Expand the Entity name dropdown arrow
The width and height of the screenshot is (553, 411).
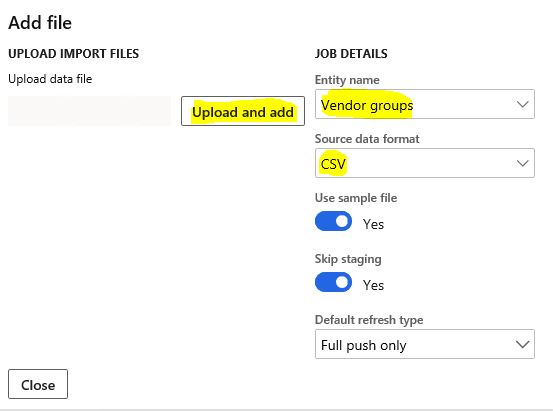[x=522, y=104]
